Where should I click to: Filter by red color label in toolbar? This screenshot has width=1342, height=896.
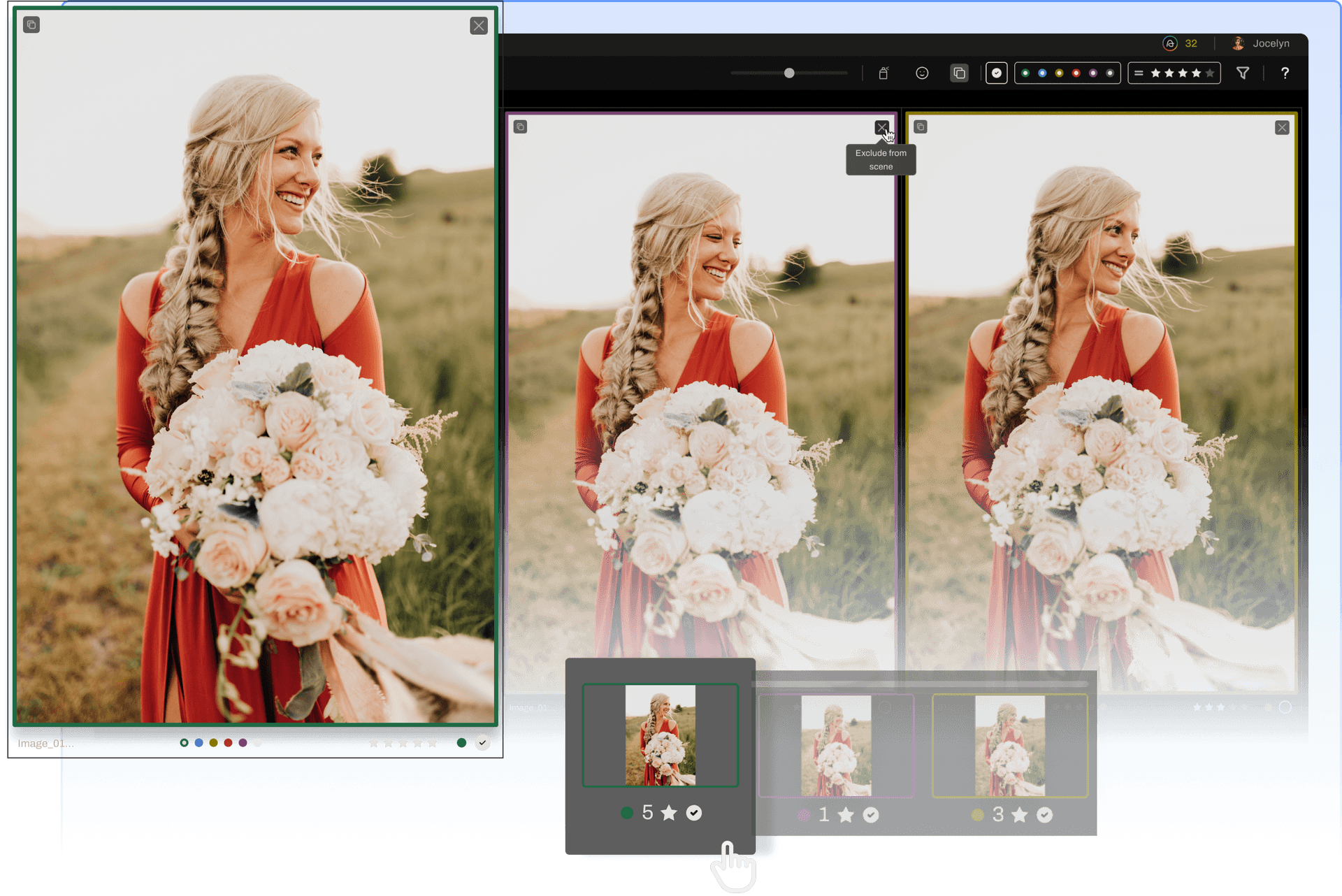1076,73
